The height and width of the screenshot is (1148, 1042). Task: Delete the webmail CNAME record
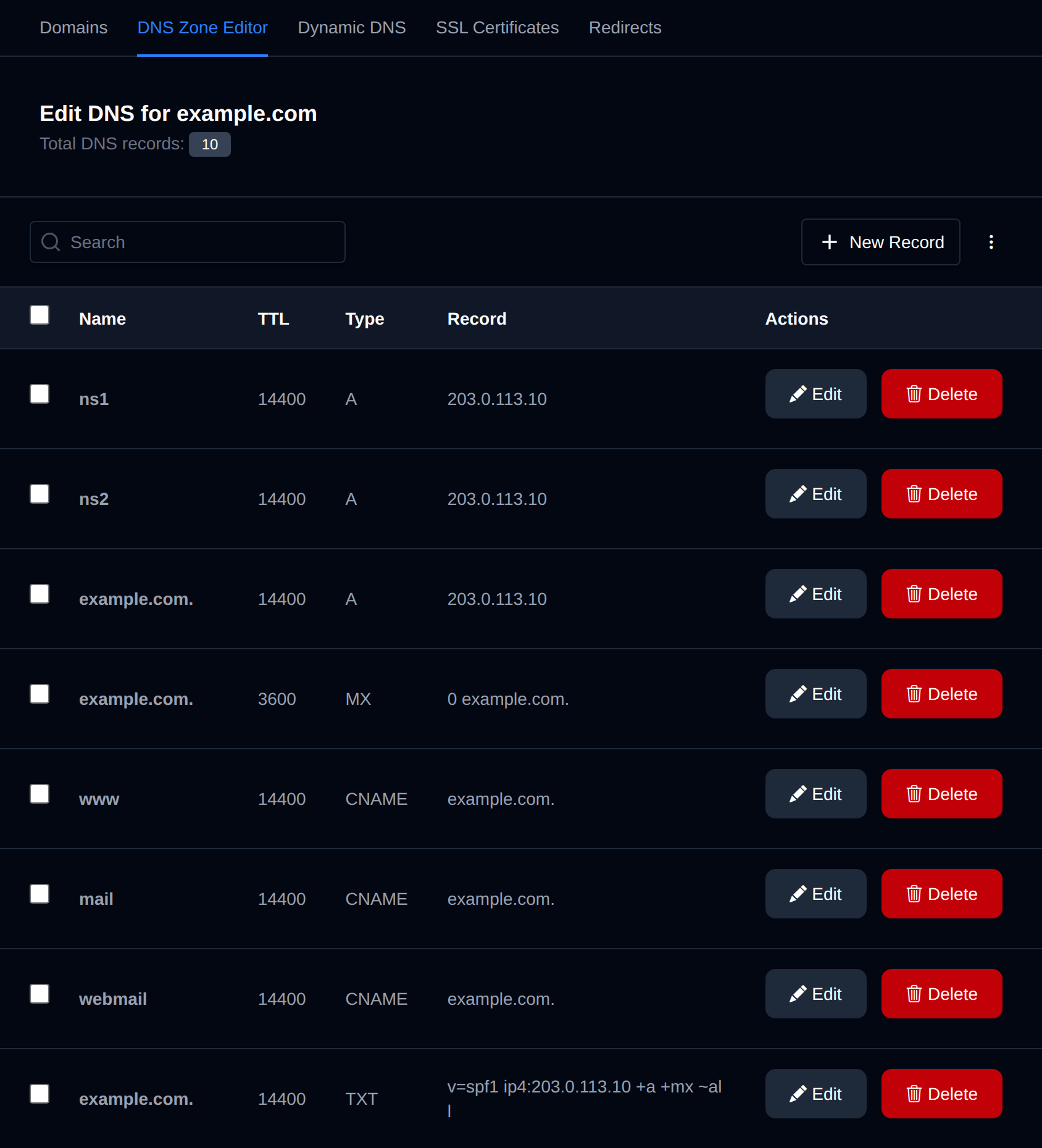tap(941, 994)
